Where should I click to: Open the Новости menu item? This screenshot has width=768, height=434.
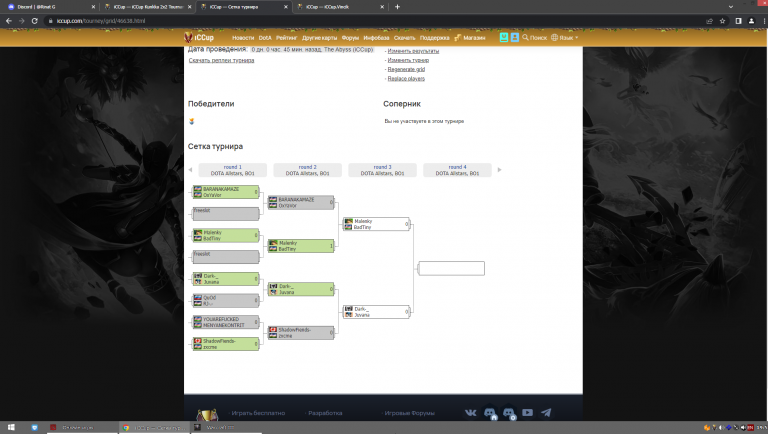coord(243,38)
